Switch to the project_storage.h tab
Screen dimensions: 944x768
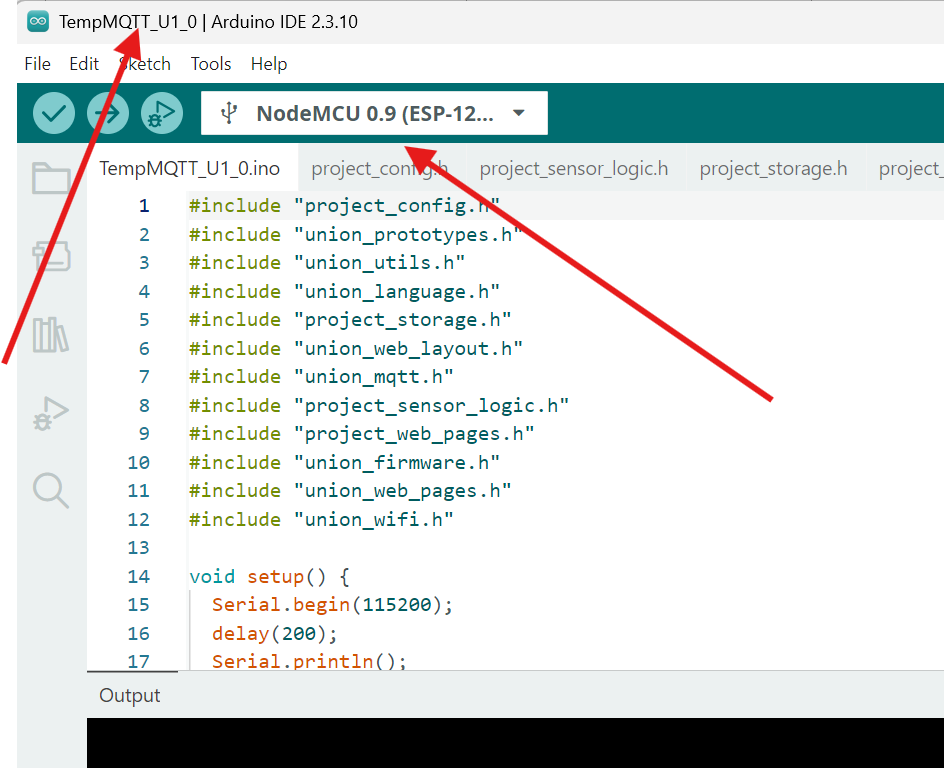(773, 169)
